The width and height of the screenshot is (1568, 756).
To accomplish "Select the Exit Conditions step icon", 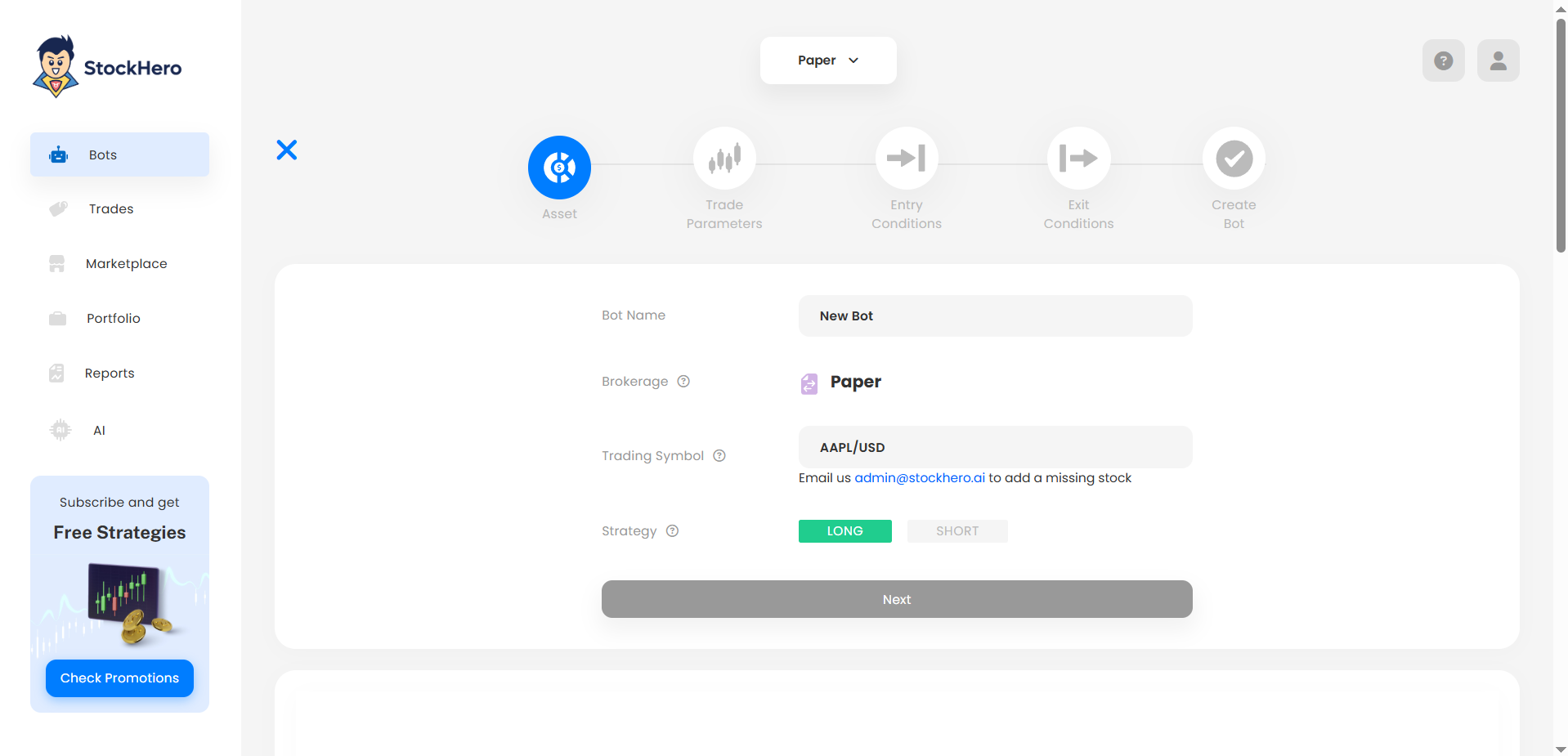I will click(x=1078, y=158).
